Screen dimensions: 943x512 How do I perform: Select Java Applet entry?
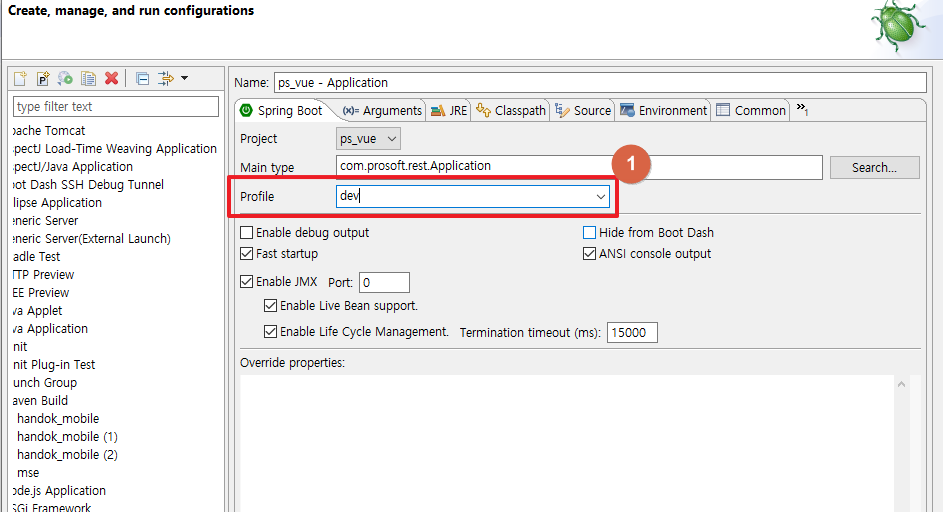coord(38,311)
